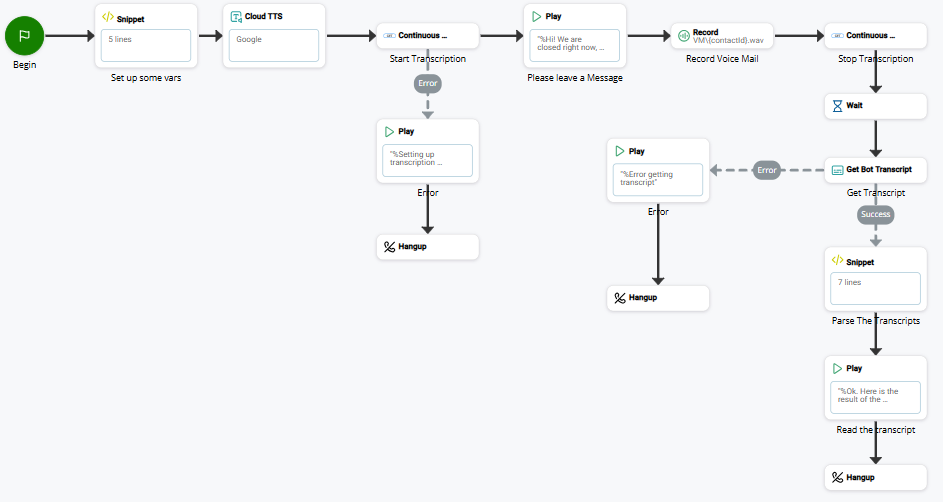Click the Record Voice Mail microphone icon

point(682,36)
